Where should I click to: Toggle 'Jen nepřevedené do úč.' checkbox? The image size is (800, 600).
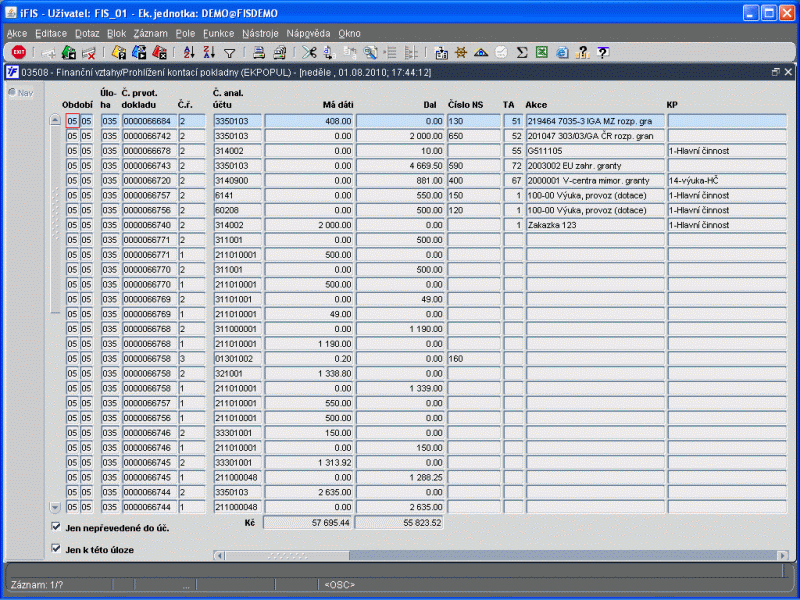tap(56, 527)
